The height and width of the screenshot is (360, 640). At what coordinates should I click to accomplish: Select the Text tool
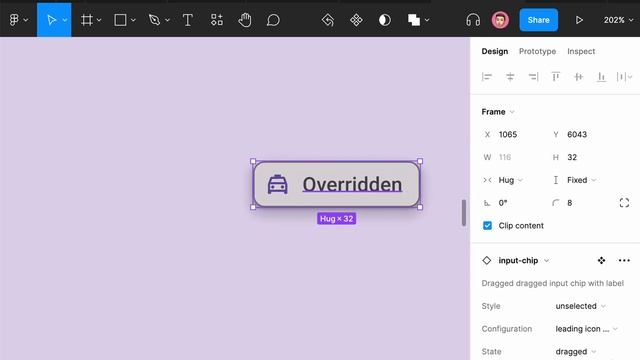click(187, 20)
